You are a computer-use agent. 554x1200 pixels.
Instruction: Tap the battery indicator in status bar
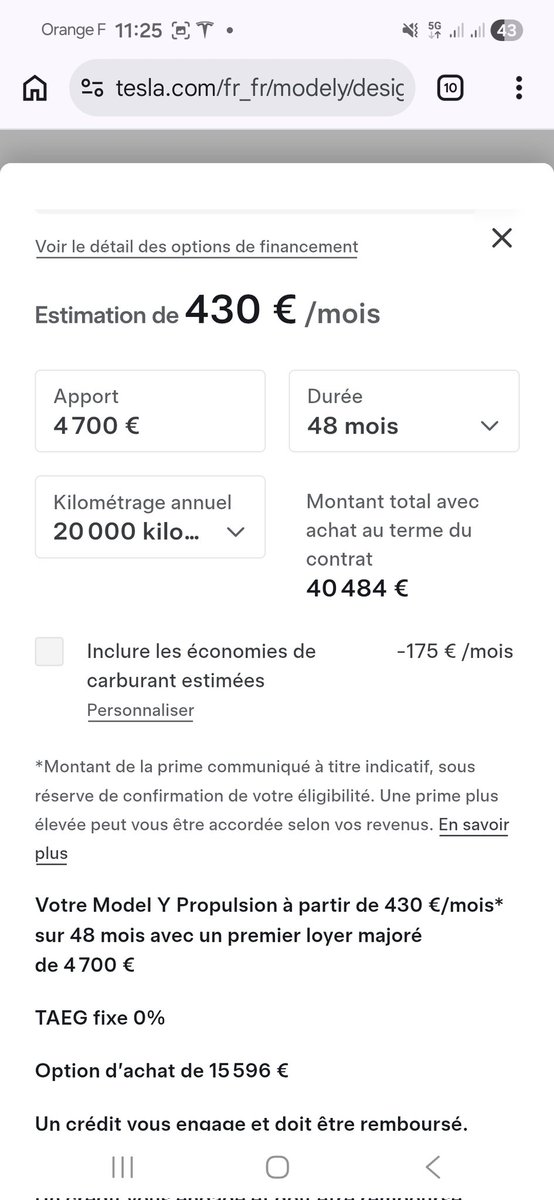tap(507, 31)
